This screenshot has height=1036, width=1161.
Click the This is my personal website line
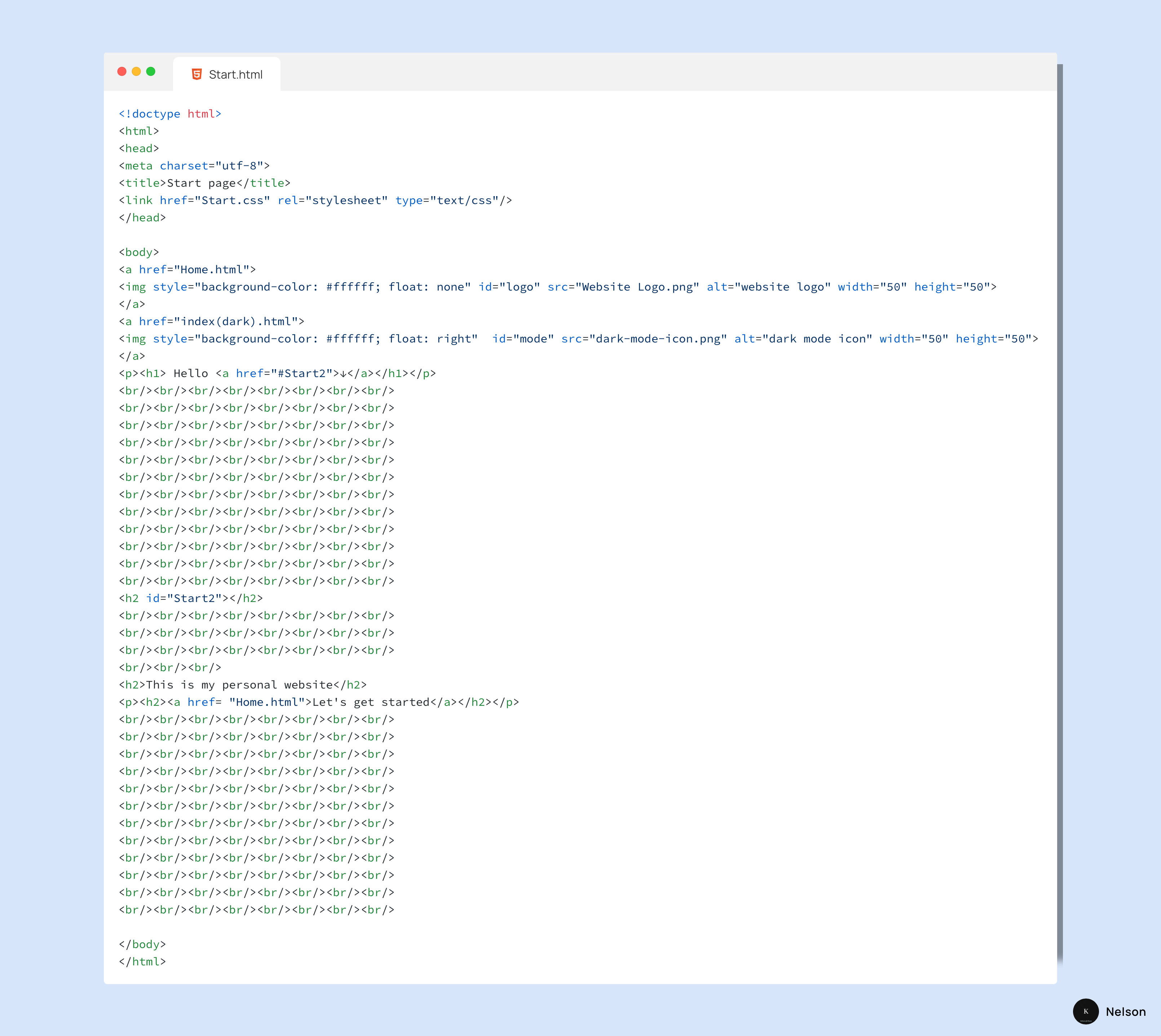(243, 685)
